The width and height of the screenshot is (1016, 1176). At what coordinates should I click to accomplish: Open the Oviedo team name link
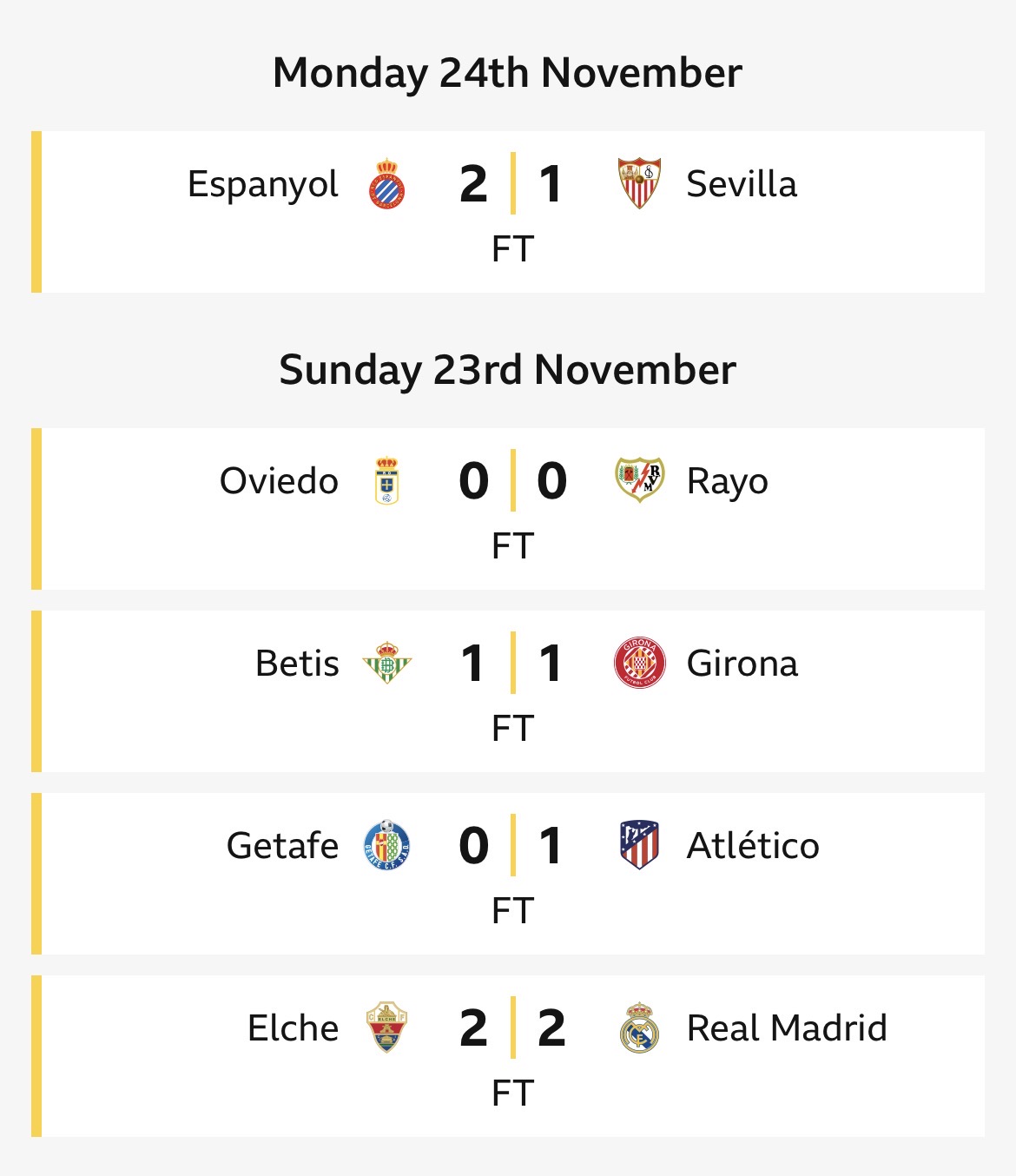(279, 481)
